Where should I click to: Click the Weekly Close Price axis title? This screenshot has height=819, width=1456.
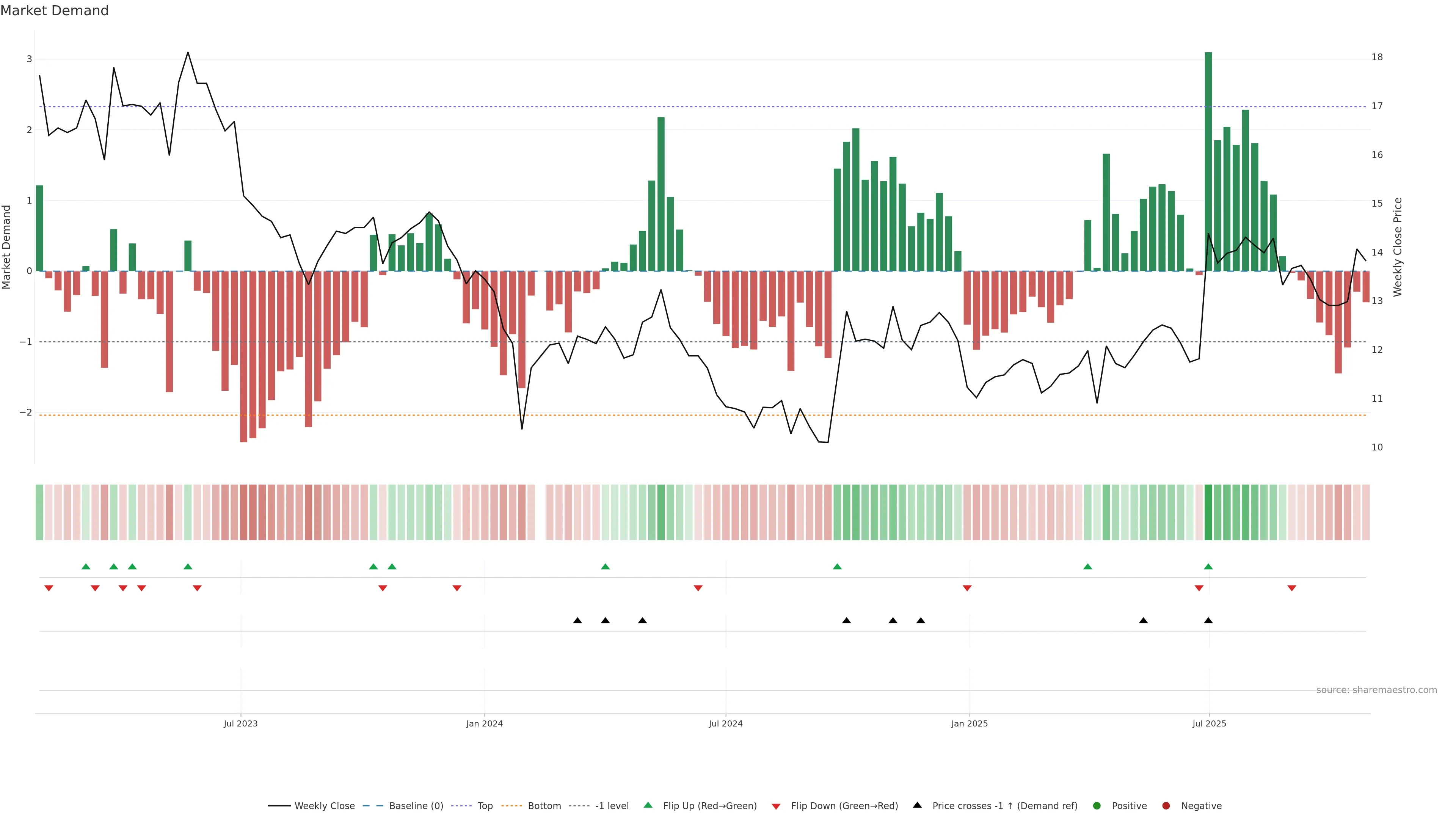(x=1398, y=247)
